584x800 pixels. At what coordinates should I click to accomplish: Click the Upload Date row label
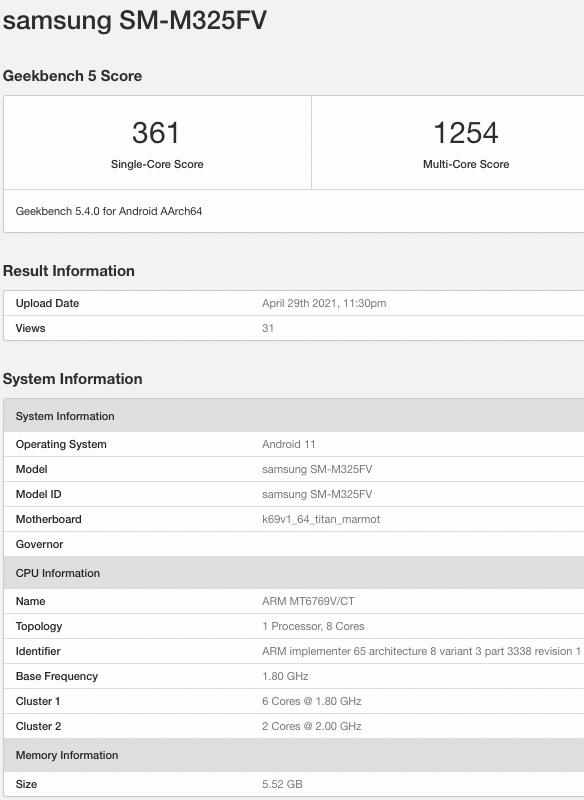click(47, 303)
